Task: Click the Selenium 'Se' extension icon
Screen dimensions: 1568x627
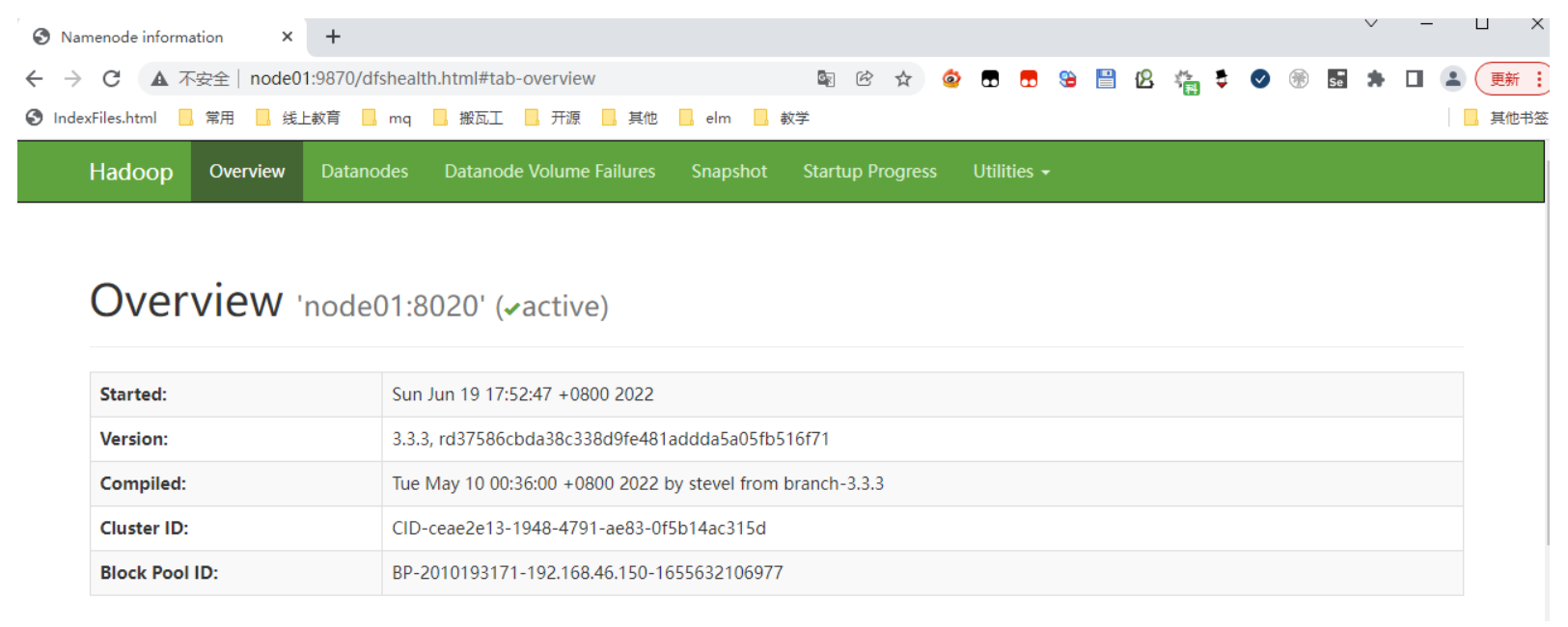Action: 1337,79
